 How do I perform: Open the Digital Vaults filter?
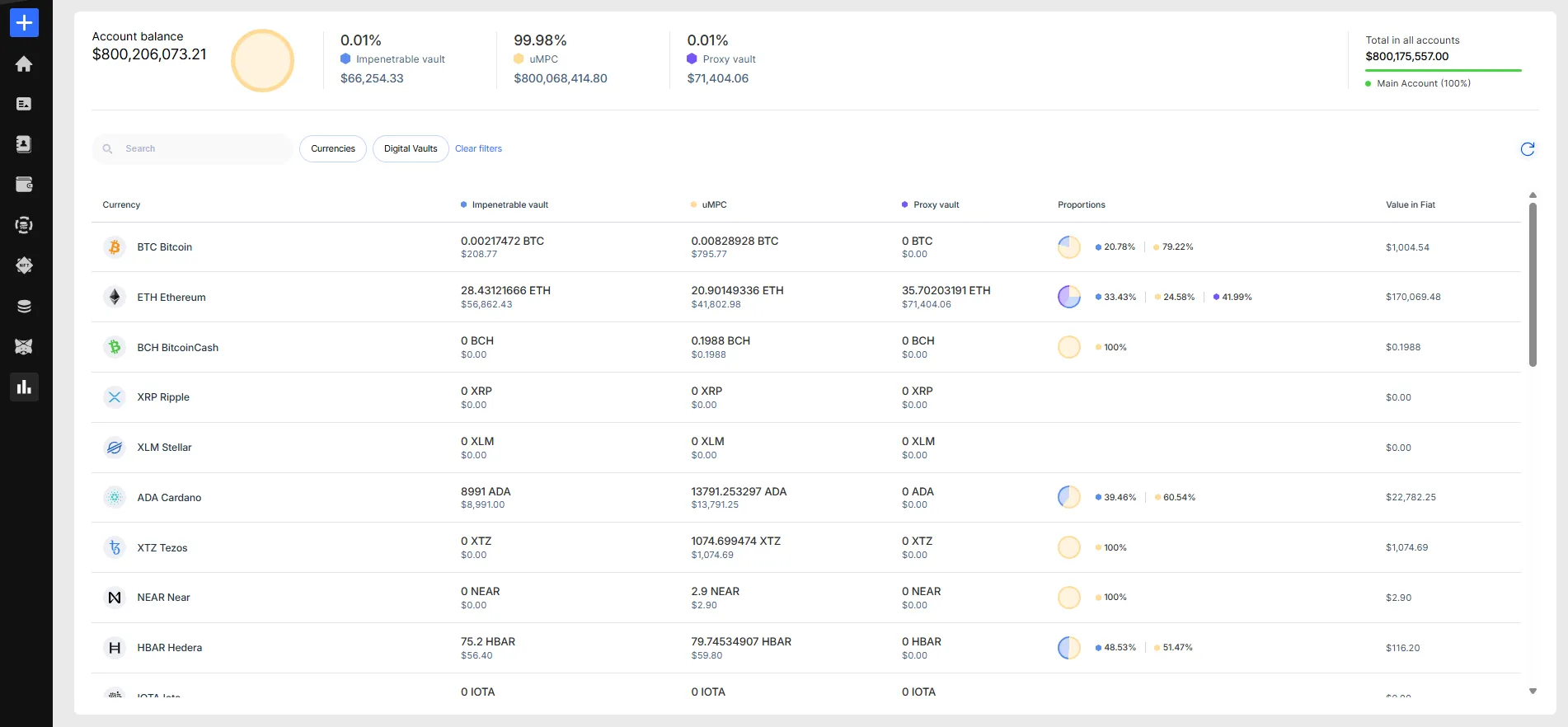tap(411, 149)
